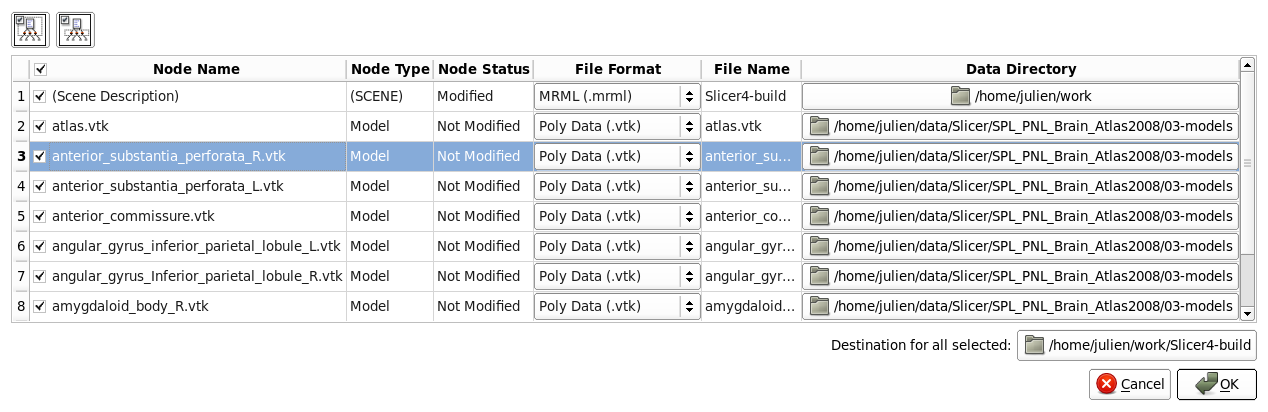Open folder button for amygdaloid_body_R.vtk row
The height and width of the screenshot is (412, 1268).
coord(1020,306)
